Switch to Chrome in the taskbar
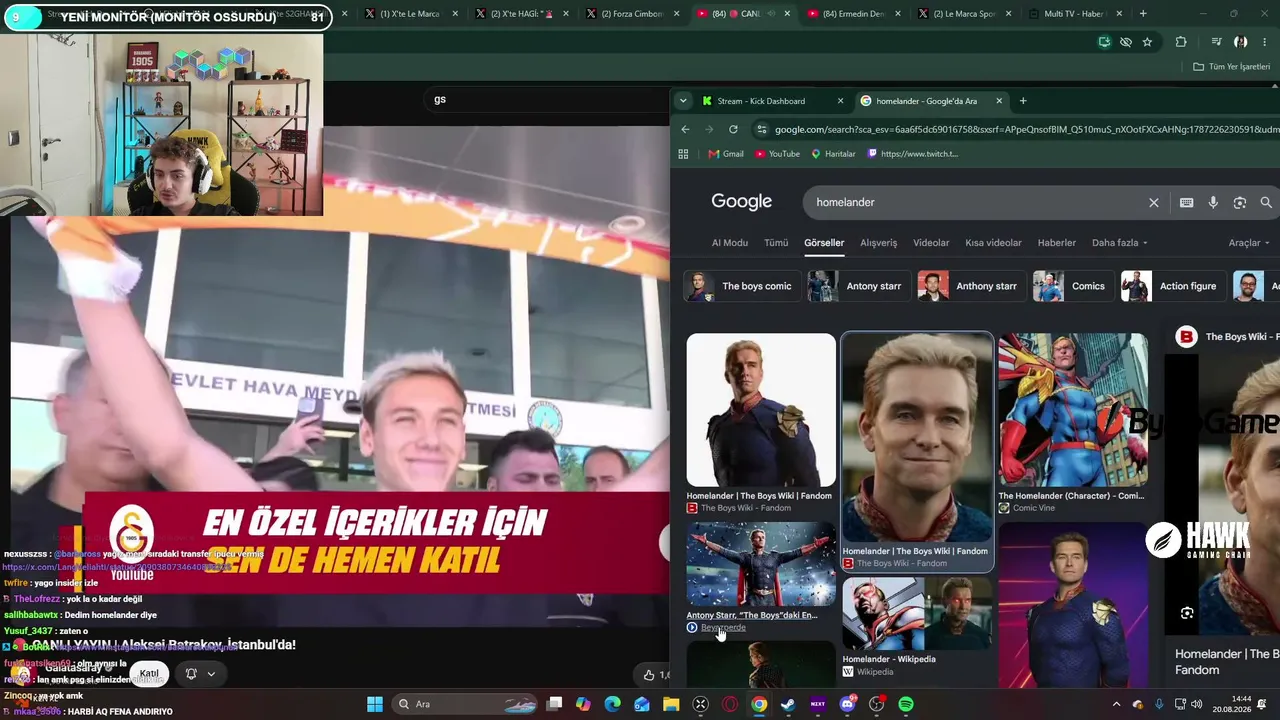This screenshot has height=720, width=1280. pos(759,704)
